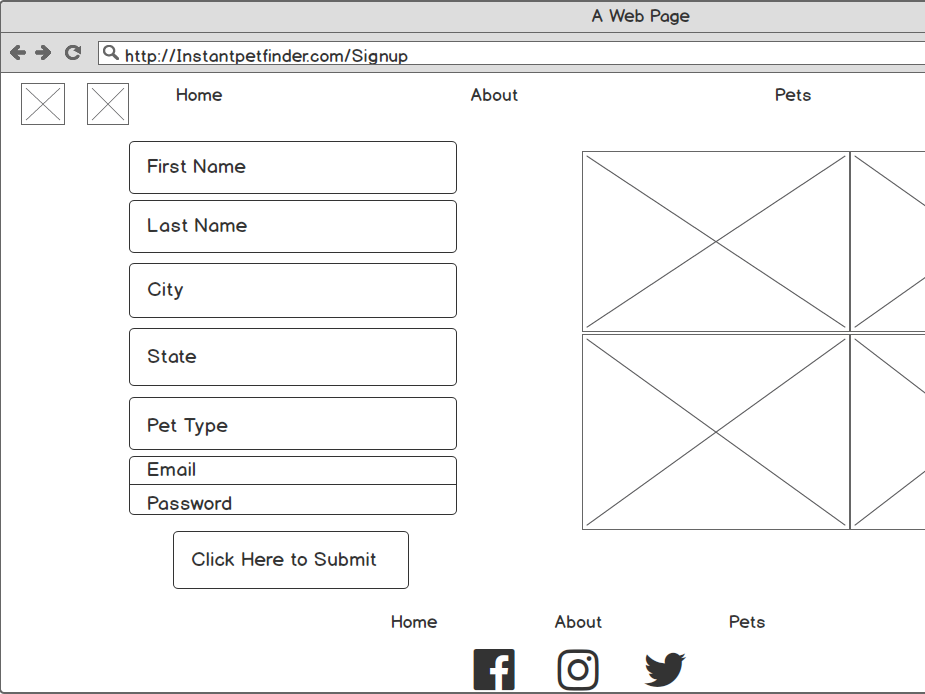The height and width of the screenshot is (694, 925).
Task: Click the address bar URL field
Action: (511, 53)
